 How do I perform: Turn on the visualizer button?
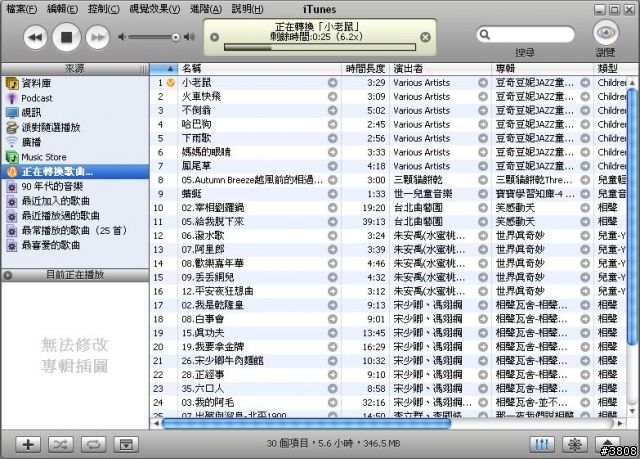click(x=575, y=444)
